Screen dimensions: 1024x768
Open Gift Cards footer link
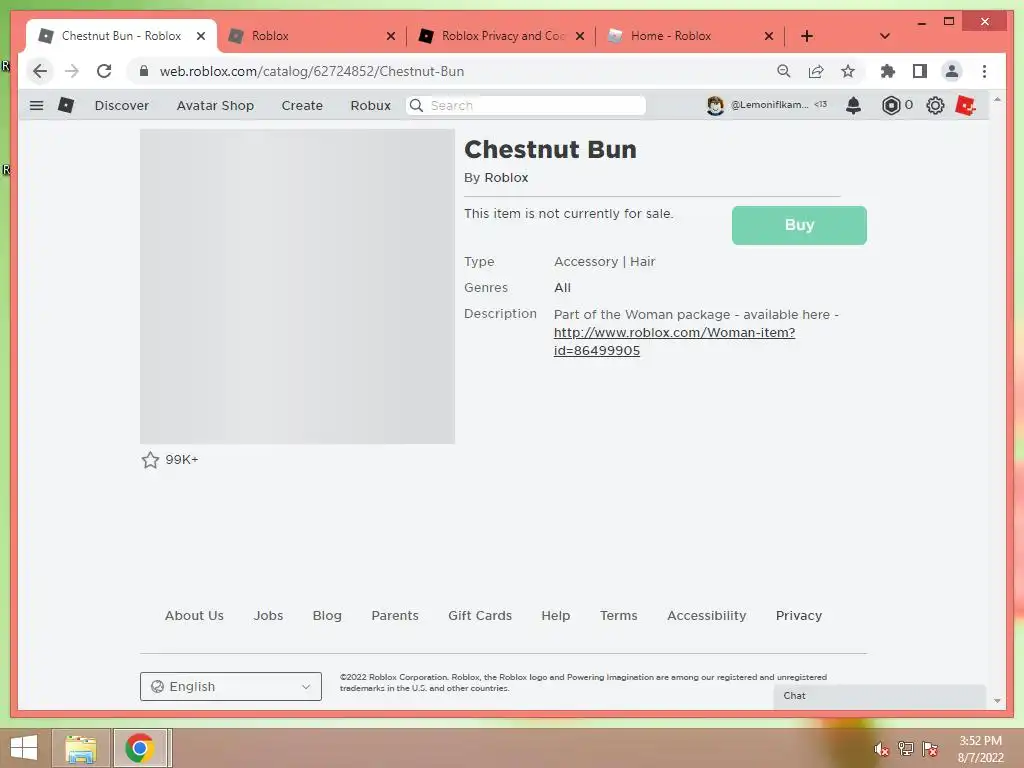pyautogui.click(x=480, y=615)
